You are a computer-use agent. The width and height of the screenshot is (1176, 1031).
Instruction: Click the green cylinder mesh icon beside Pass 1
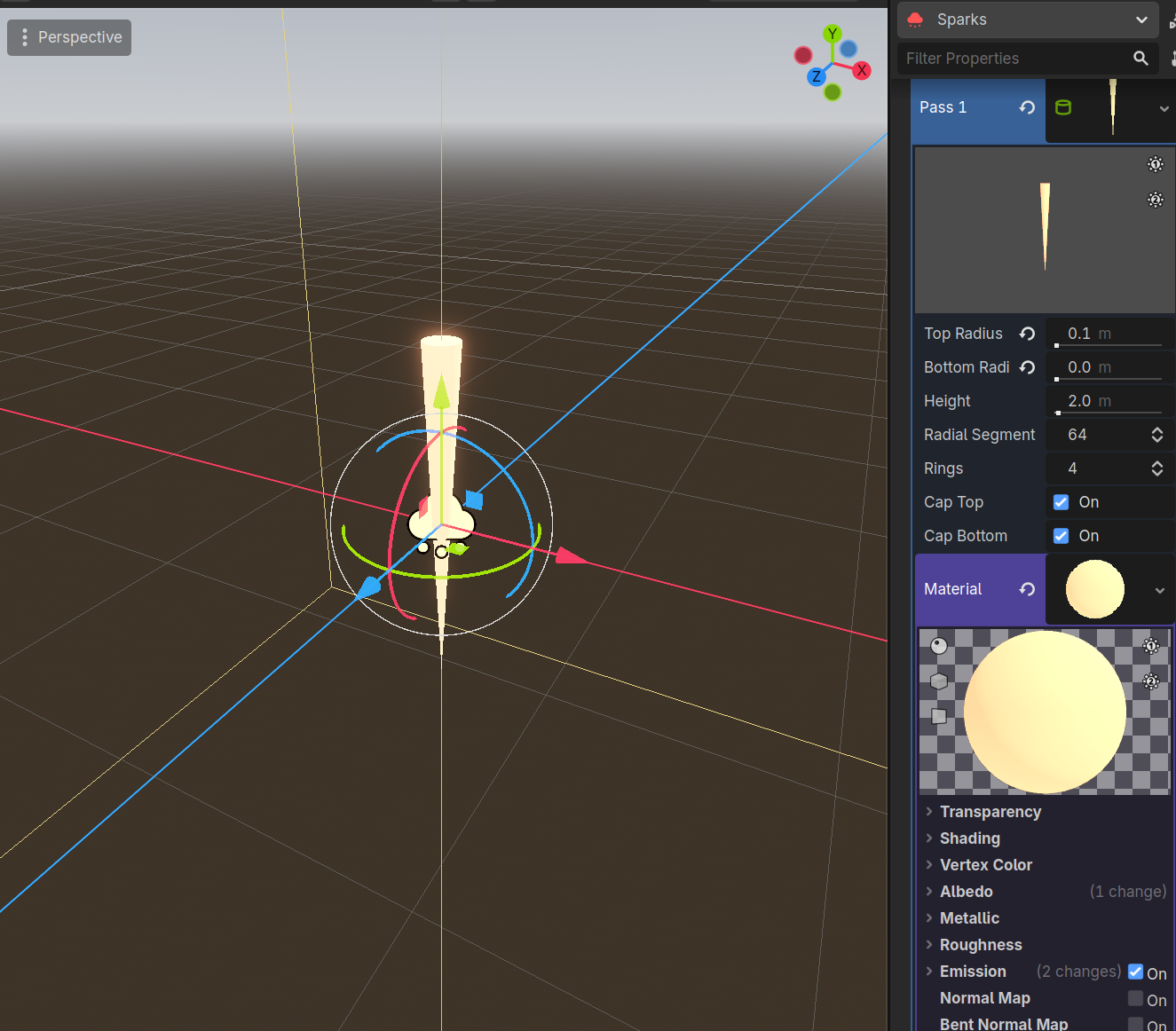[1063, 106]
